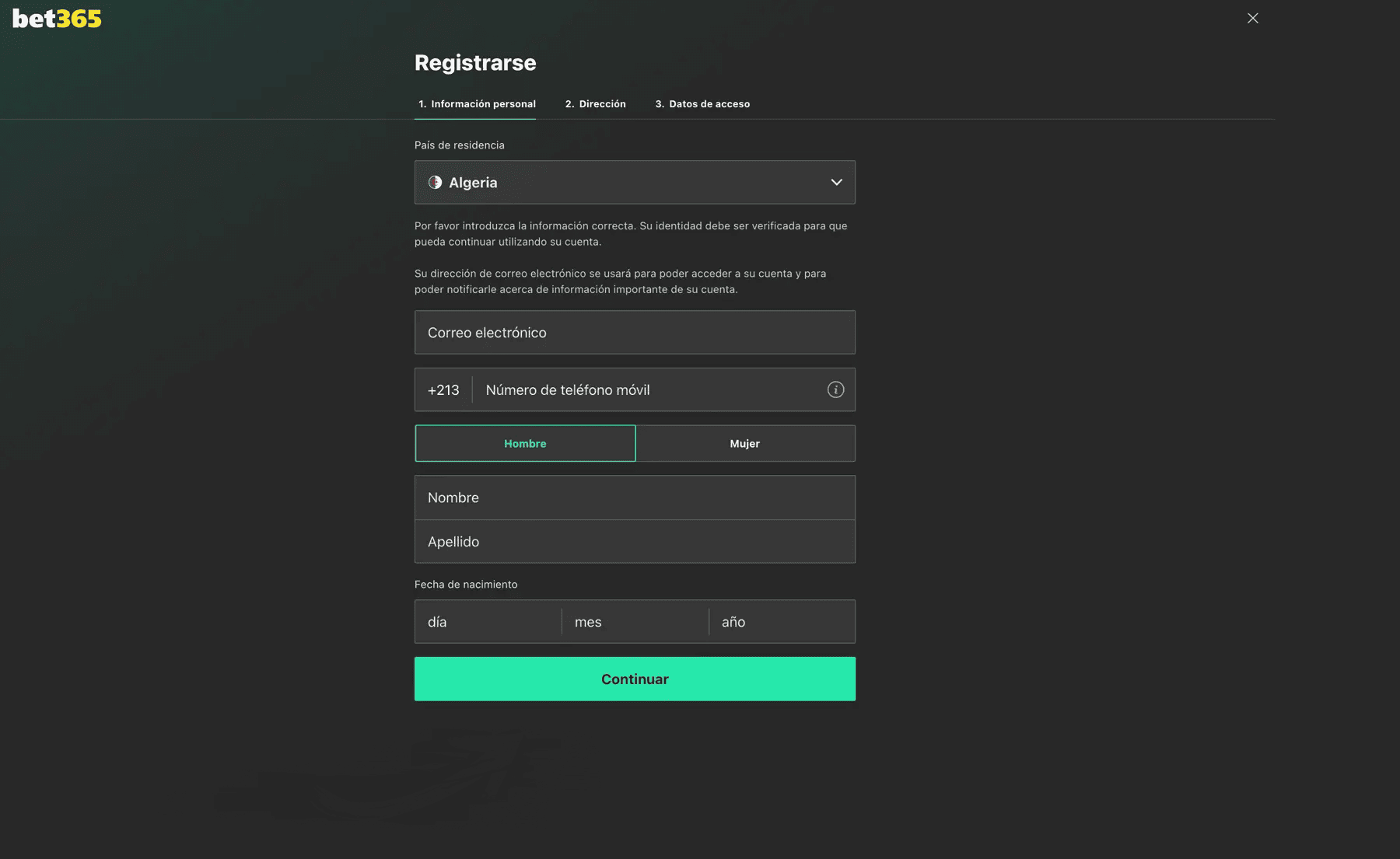1400x859 pixels.
Task: Focus the Apellido input field
Action: [x=635, y=541]
